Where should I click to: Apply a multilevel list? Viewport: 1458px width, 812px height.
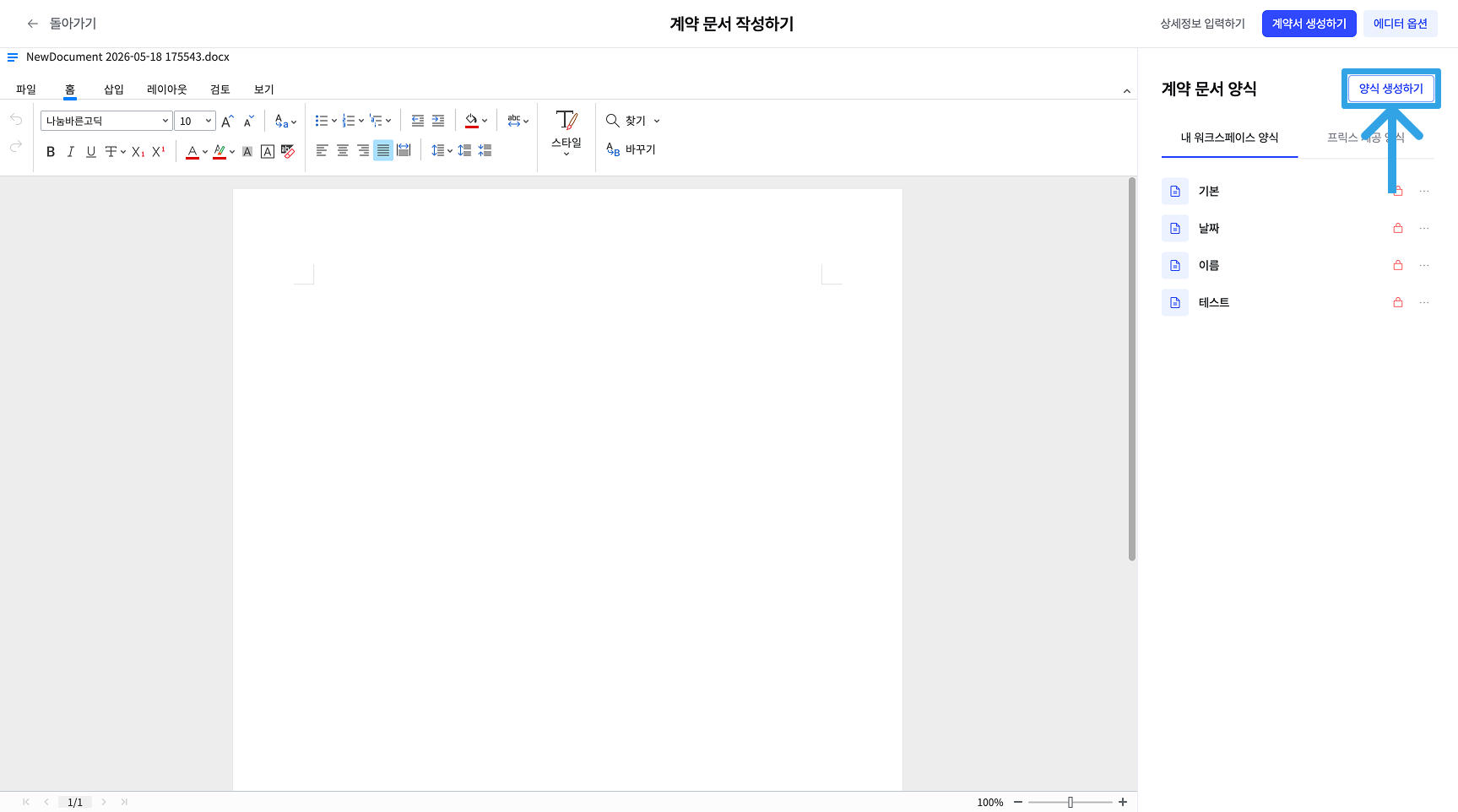tap(376, 121)
